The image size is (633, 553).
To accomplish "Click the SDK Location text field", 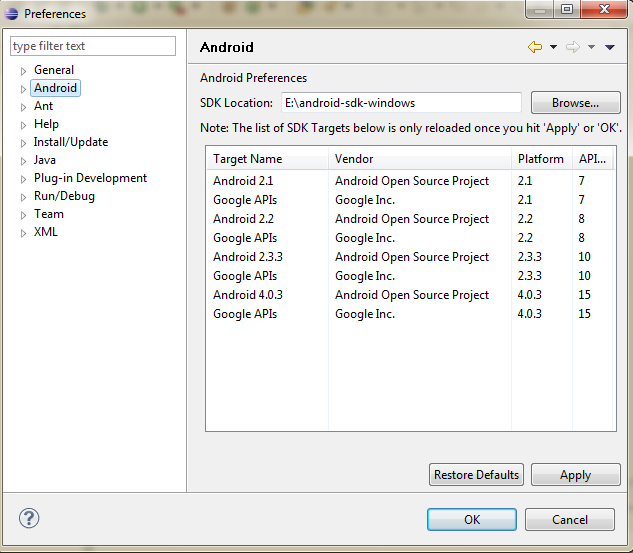I will [401, 103].
